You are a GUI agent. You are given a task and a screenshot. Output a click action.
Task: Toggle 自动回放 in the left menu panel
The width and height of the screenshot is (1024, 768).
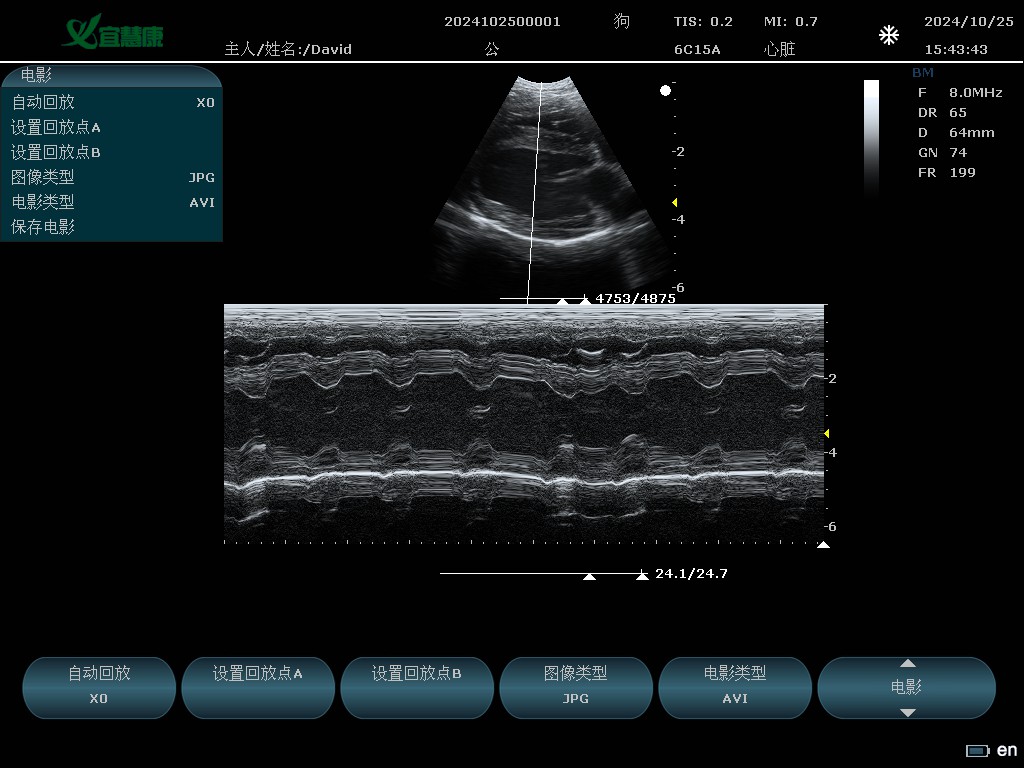112,102
